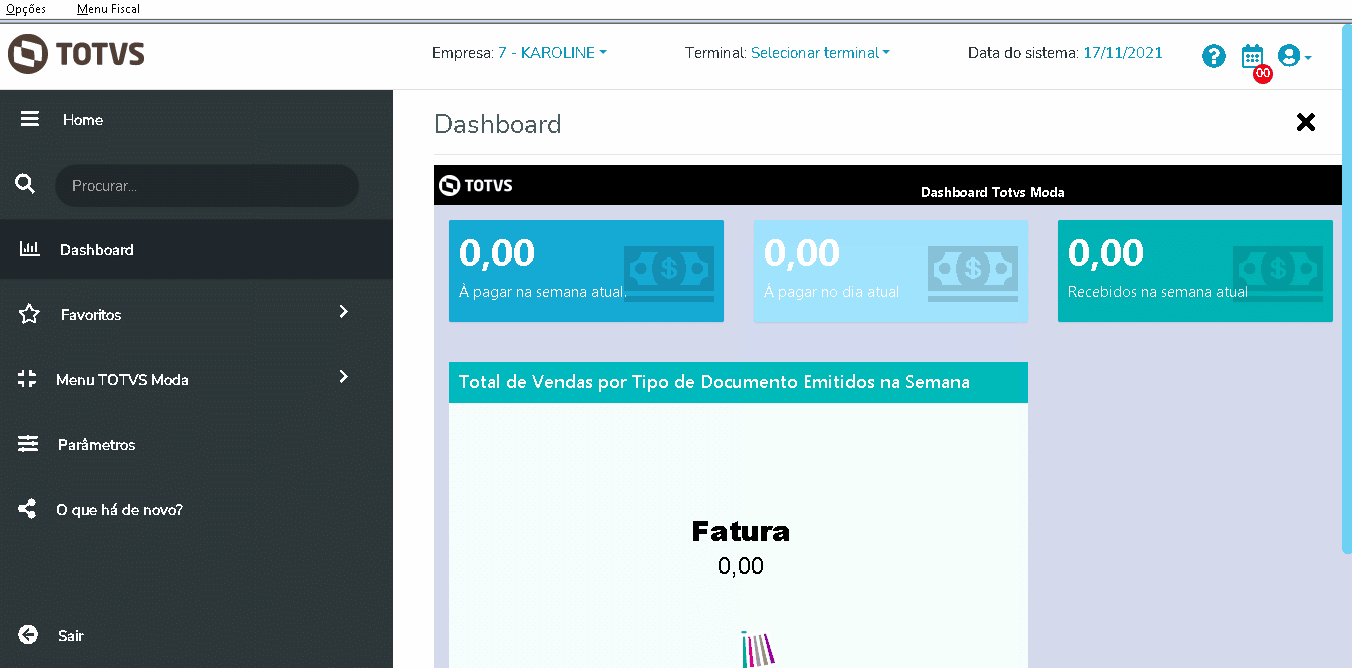Click the Dashboard page heading text

click(x=498, y=124)
